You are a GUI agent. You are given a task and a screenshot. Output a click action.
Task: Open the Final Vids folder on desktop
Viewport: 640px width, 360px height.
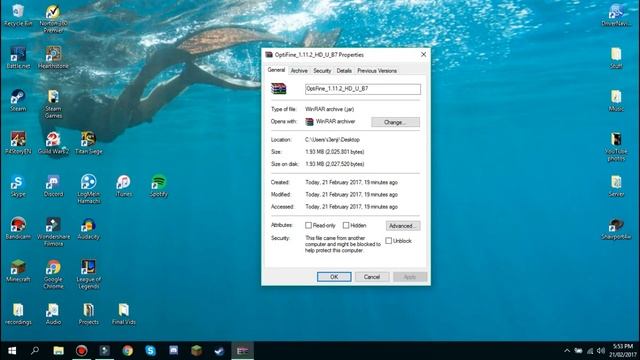(x=123, y=314)
